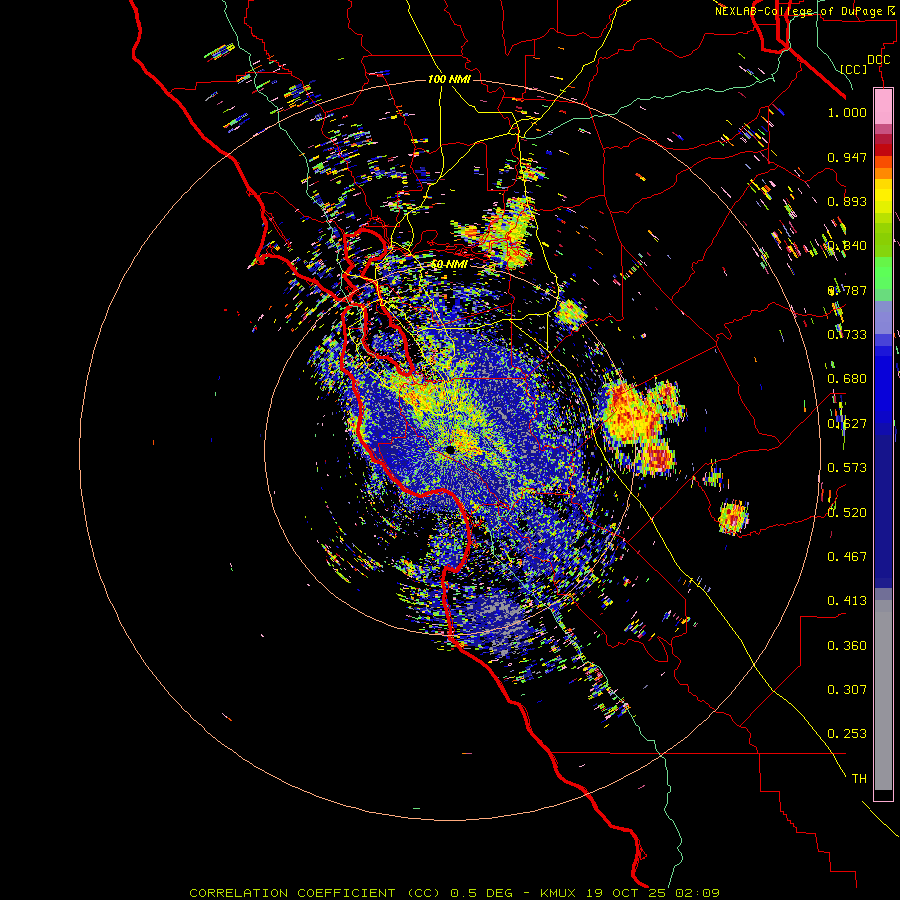This screenshot has width=900, height=900.
Task: Select the 0.733 scale value
Action: pos(847,335)
